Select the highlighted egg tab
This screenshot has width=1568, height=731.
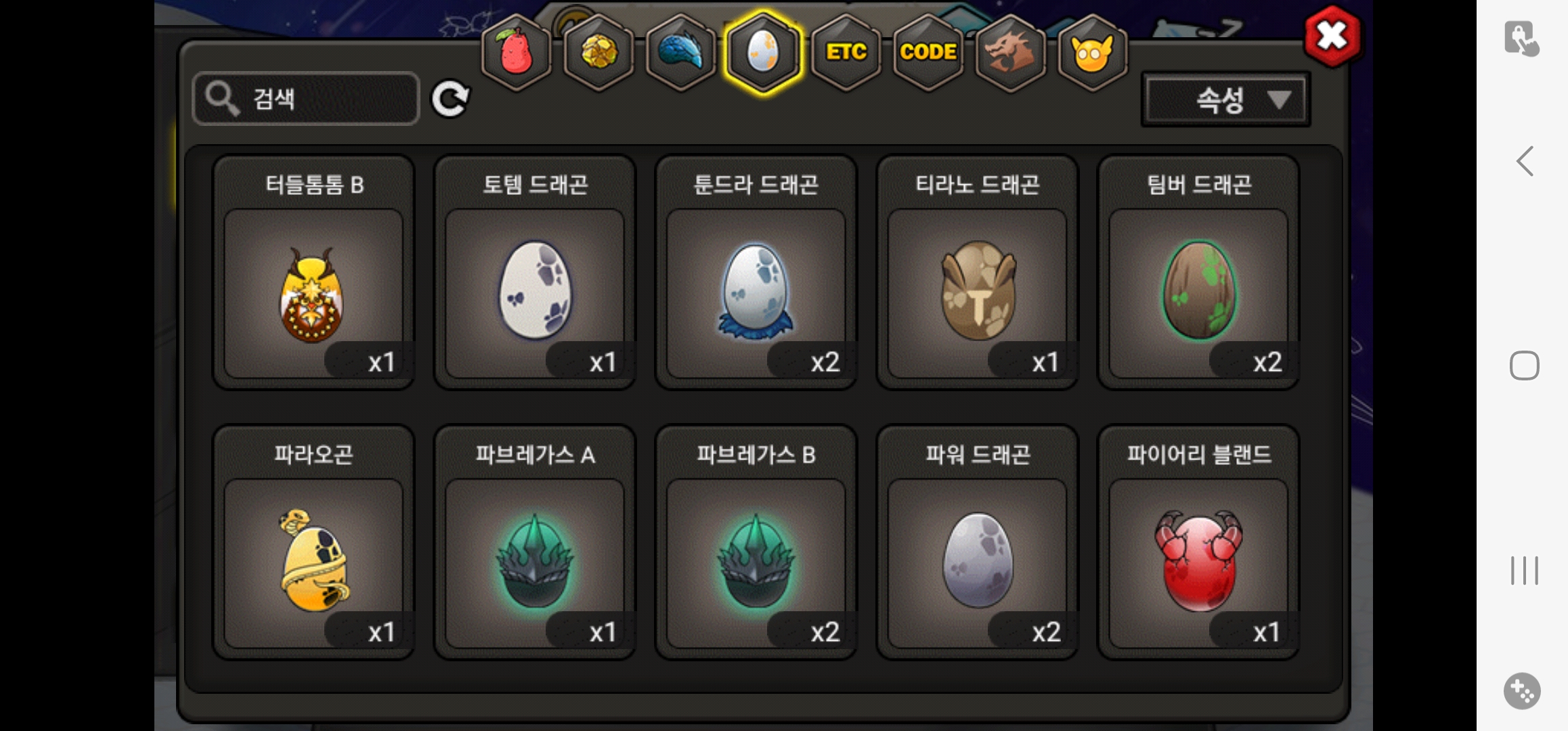tap(763, 52)
